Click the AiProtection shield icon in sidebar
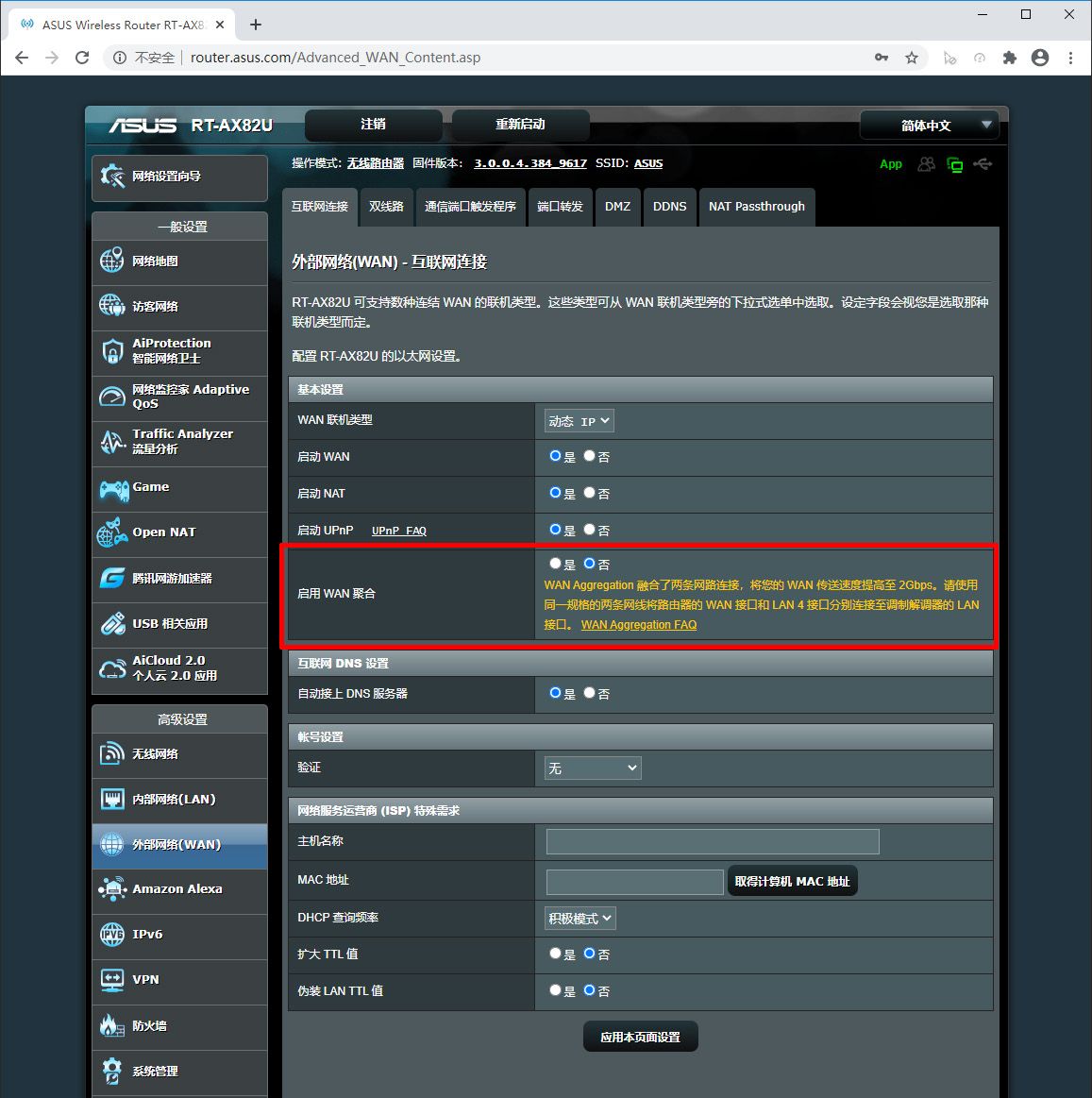The height and width of the screenshot is (1098, 1092). [x=112, y=351]
